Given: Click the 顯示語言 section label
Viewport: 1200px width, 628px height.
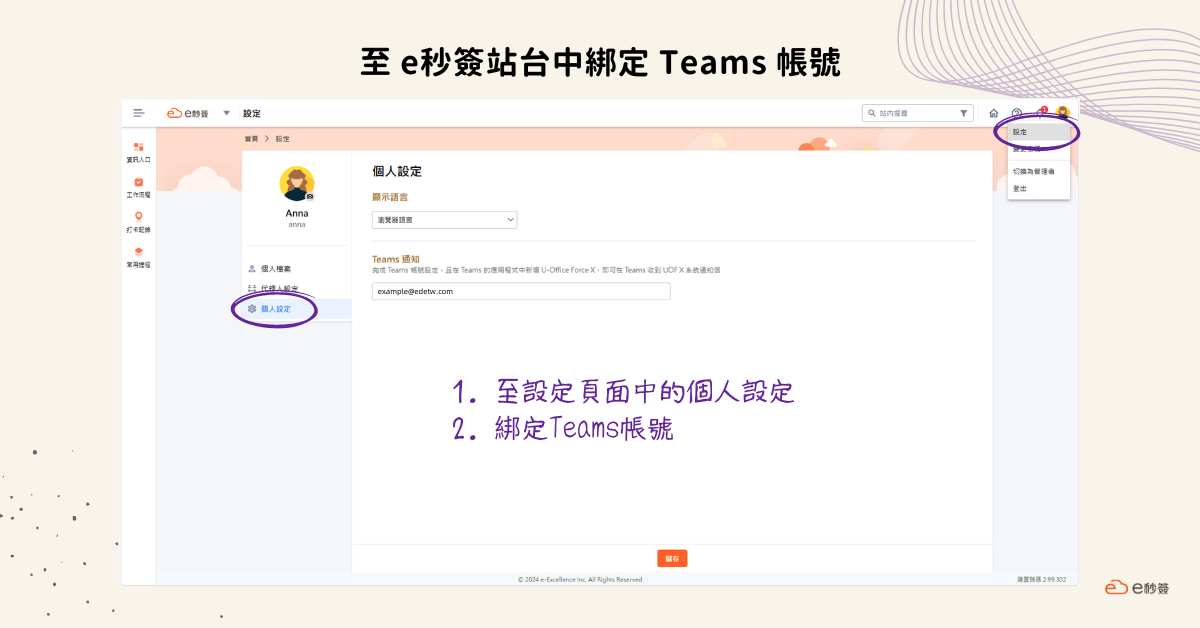Looking at the screenshot, I should [x=390, y=197].
